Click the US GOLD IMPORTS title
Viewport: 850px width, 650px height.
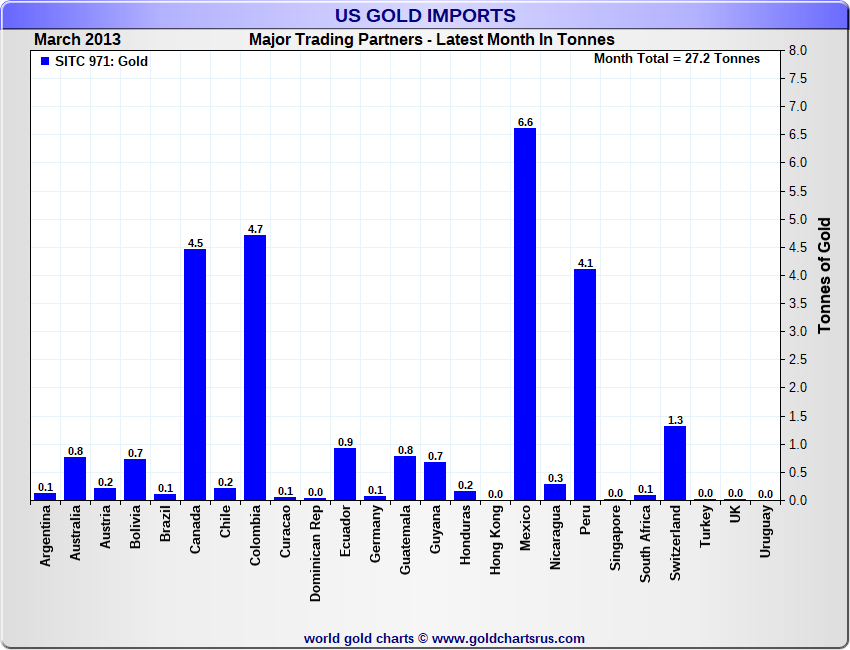pyautogui.click(x=425, y=15)
